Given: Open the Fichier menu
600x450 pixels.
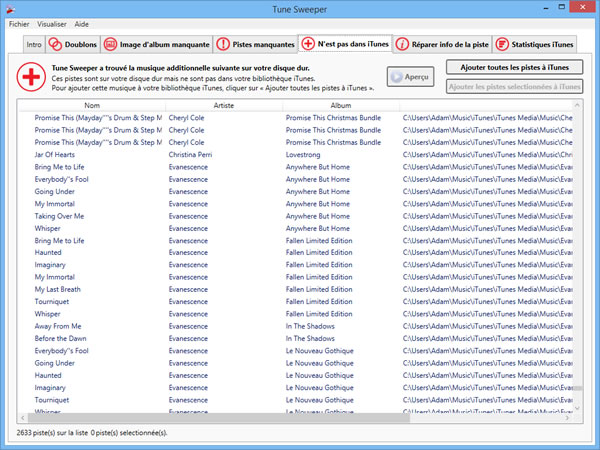Looking at the screenshot, I should tap(19, 24).
